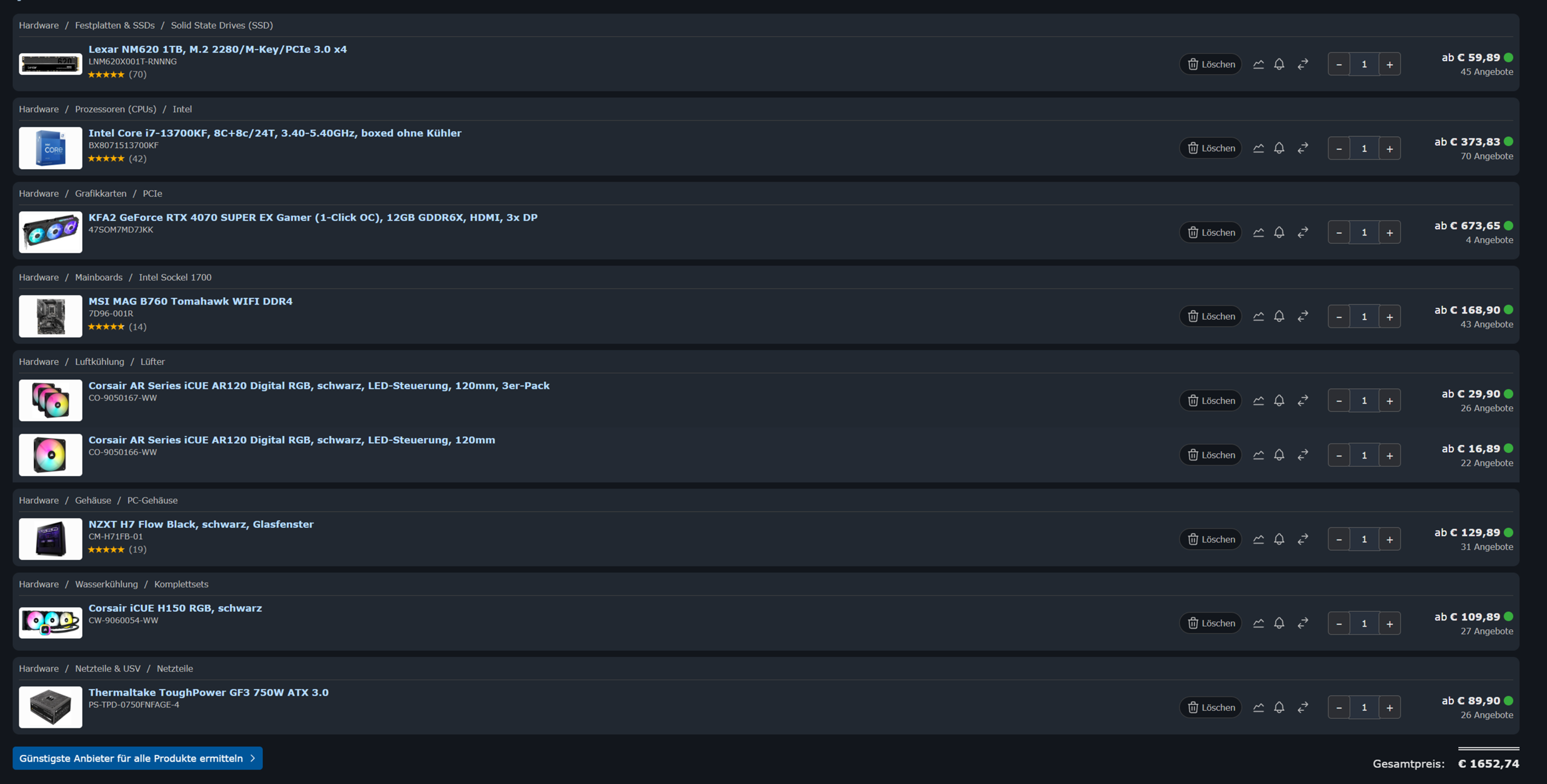The image size is (1547, 784).
Task: Open price history chart for MSI MAG B760 Tomahawk
Action: tap(1258, 316)
